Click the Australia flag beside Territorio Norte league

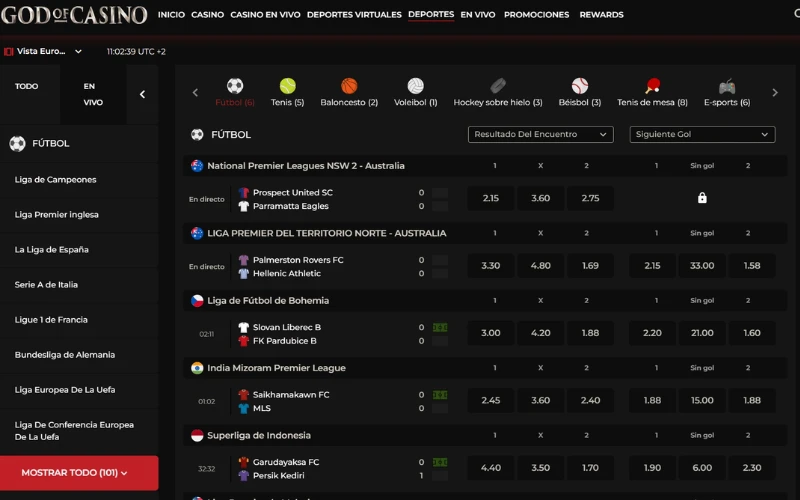point(197,233)
